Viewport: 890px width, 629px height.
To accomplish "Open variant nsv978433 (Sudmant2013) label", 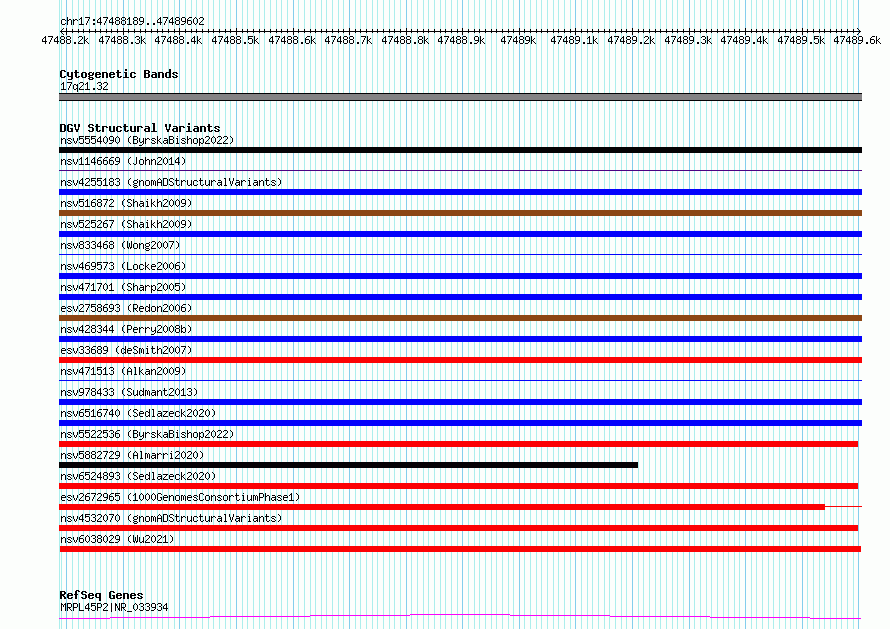I will pos(129,392).
